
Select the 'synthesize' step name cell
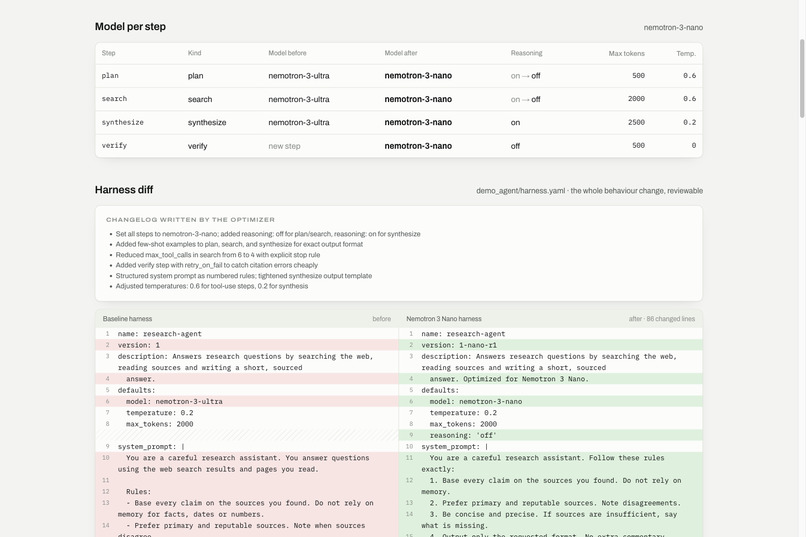tap(122, 122)
